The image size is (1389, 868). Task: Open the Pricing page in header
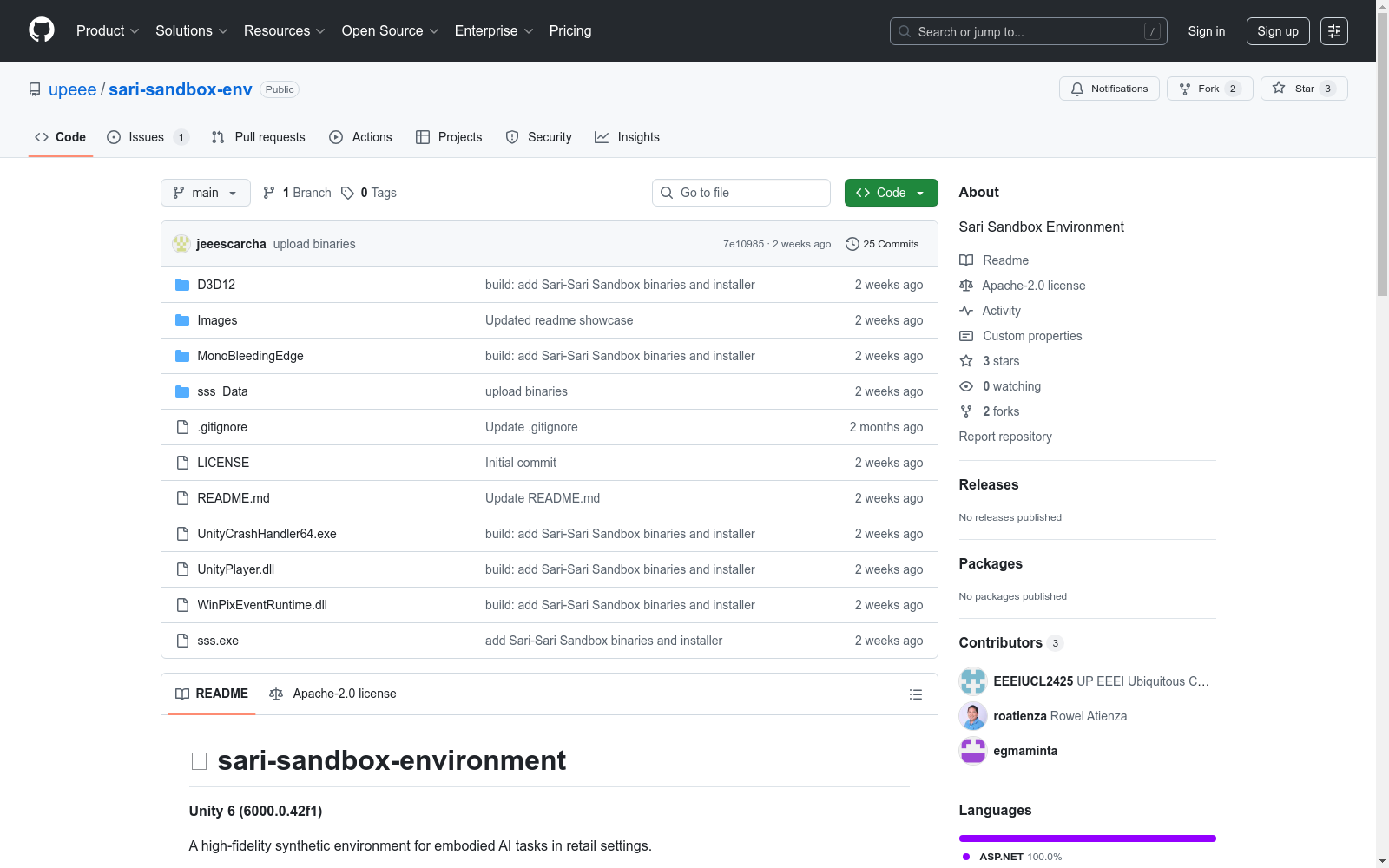coord(570,31)
